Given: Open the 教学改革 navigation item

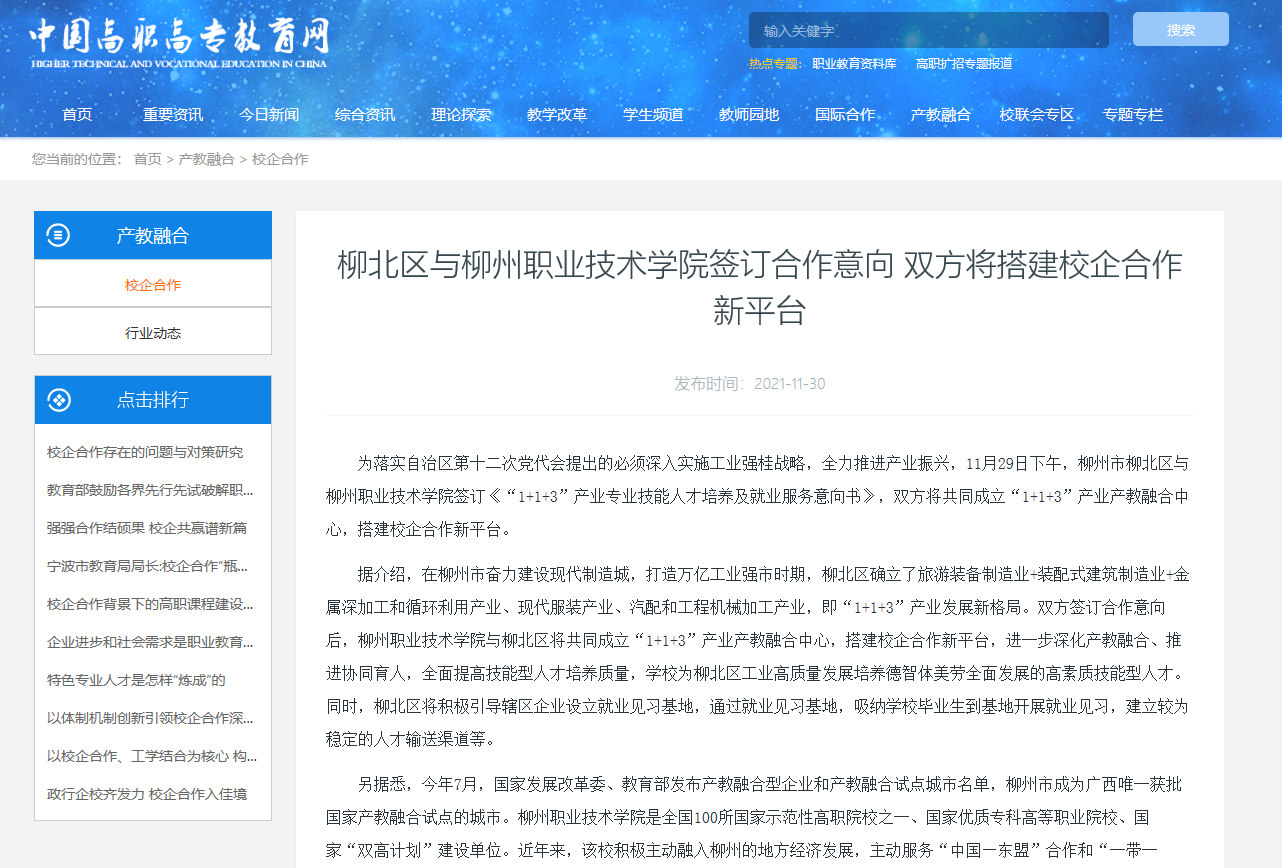Looking at the screenshot, I should click(x=557, y=114).
